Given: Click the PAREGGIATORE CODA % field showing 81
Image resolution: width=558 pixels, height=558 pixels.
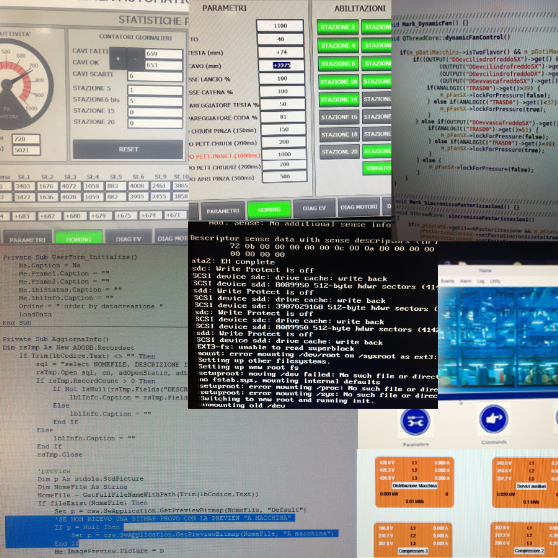Looking at the screenshot, I should (283, 117).
